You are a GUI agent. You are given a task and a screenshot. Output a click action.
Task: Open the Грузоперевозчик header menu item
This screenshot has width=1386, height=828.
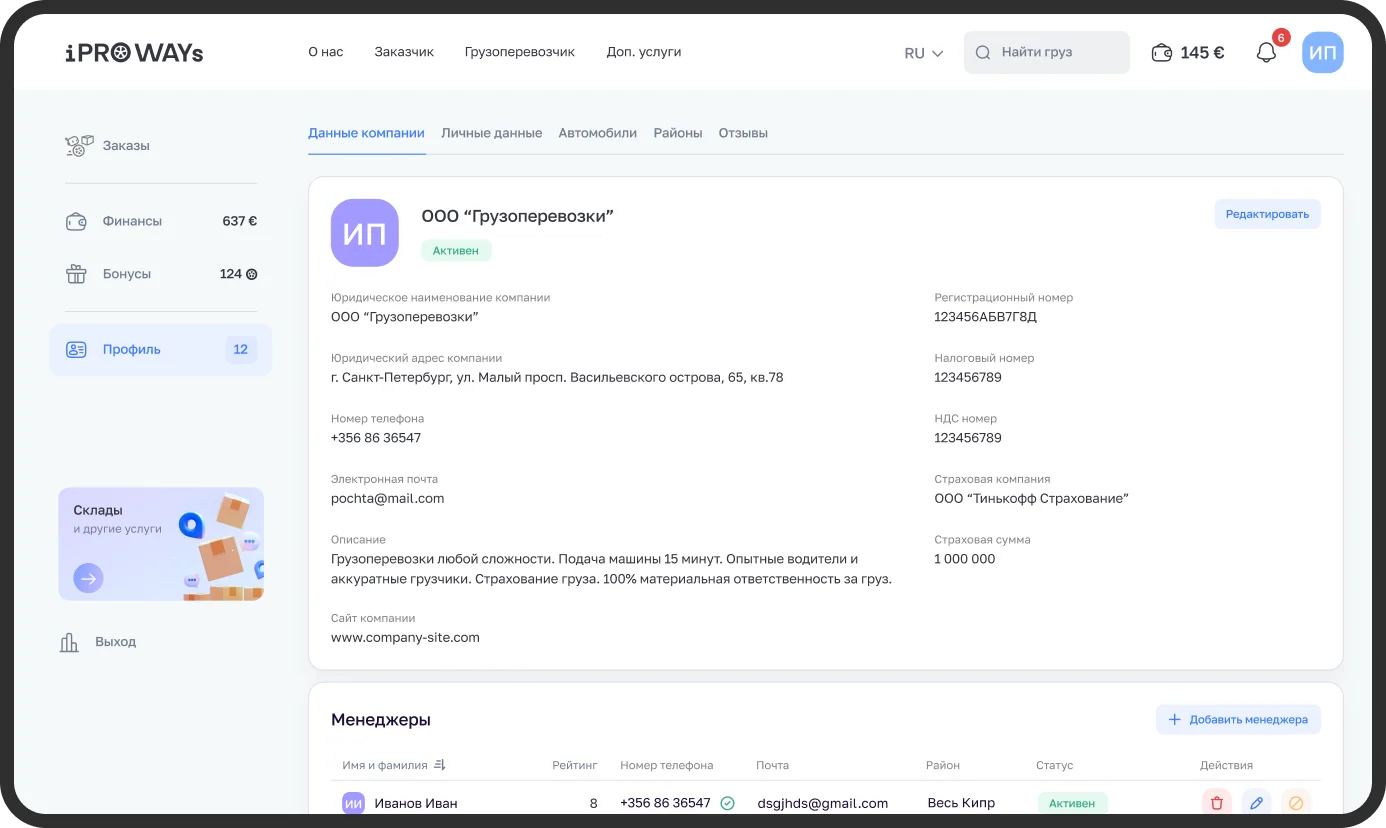(x=519, y=52)
